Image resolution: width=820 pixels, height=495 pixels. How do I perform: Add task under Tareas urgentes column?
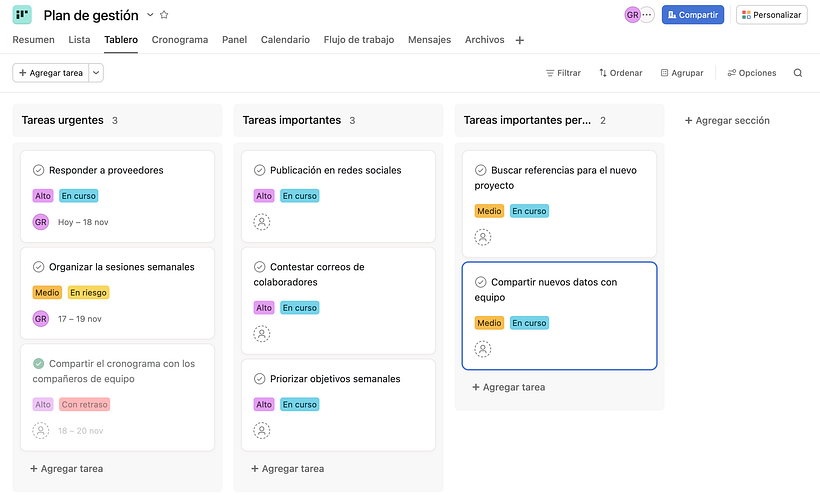66,469
